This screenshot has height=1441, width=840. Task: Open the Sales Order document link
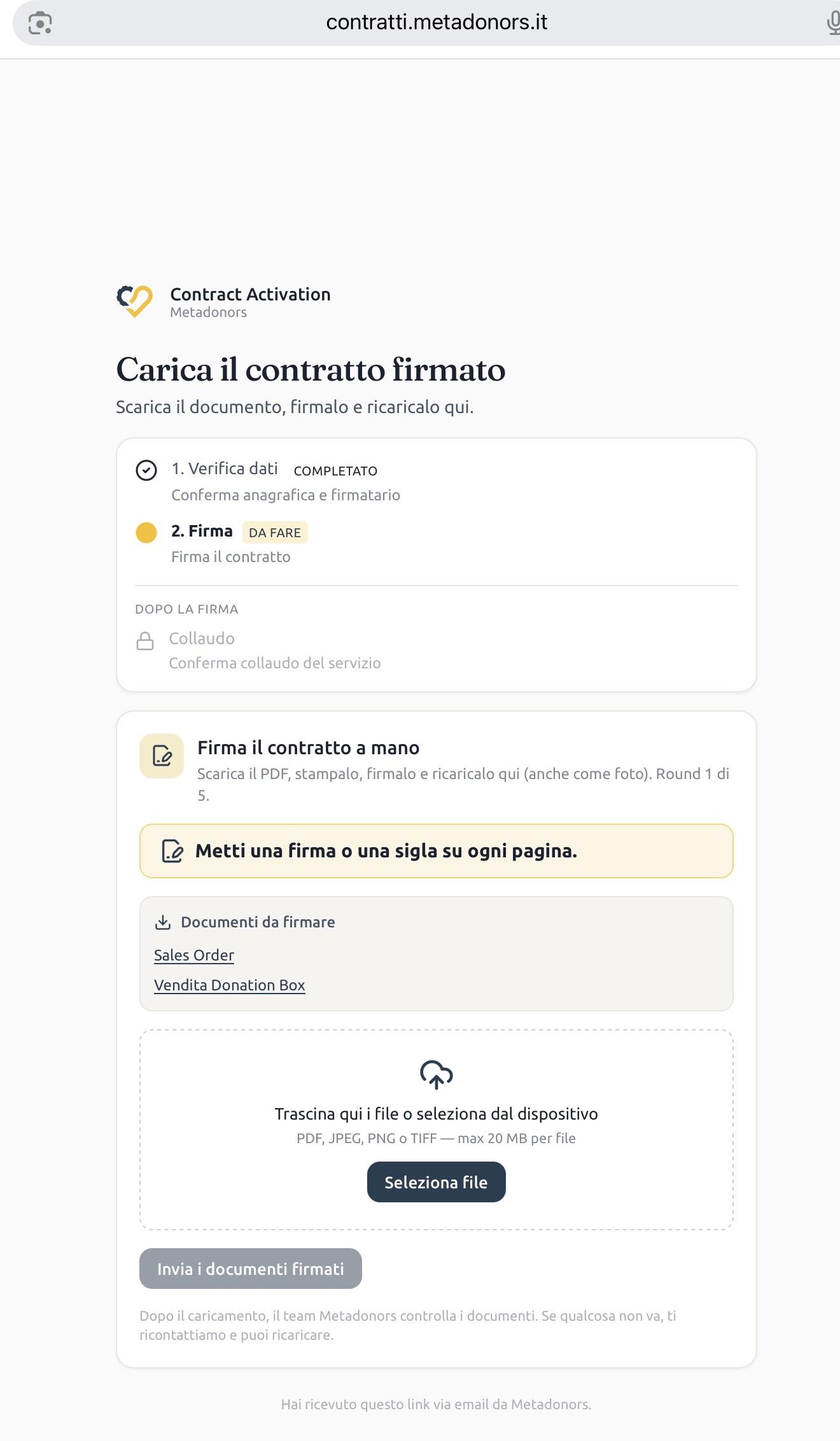point(194,955)
